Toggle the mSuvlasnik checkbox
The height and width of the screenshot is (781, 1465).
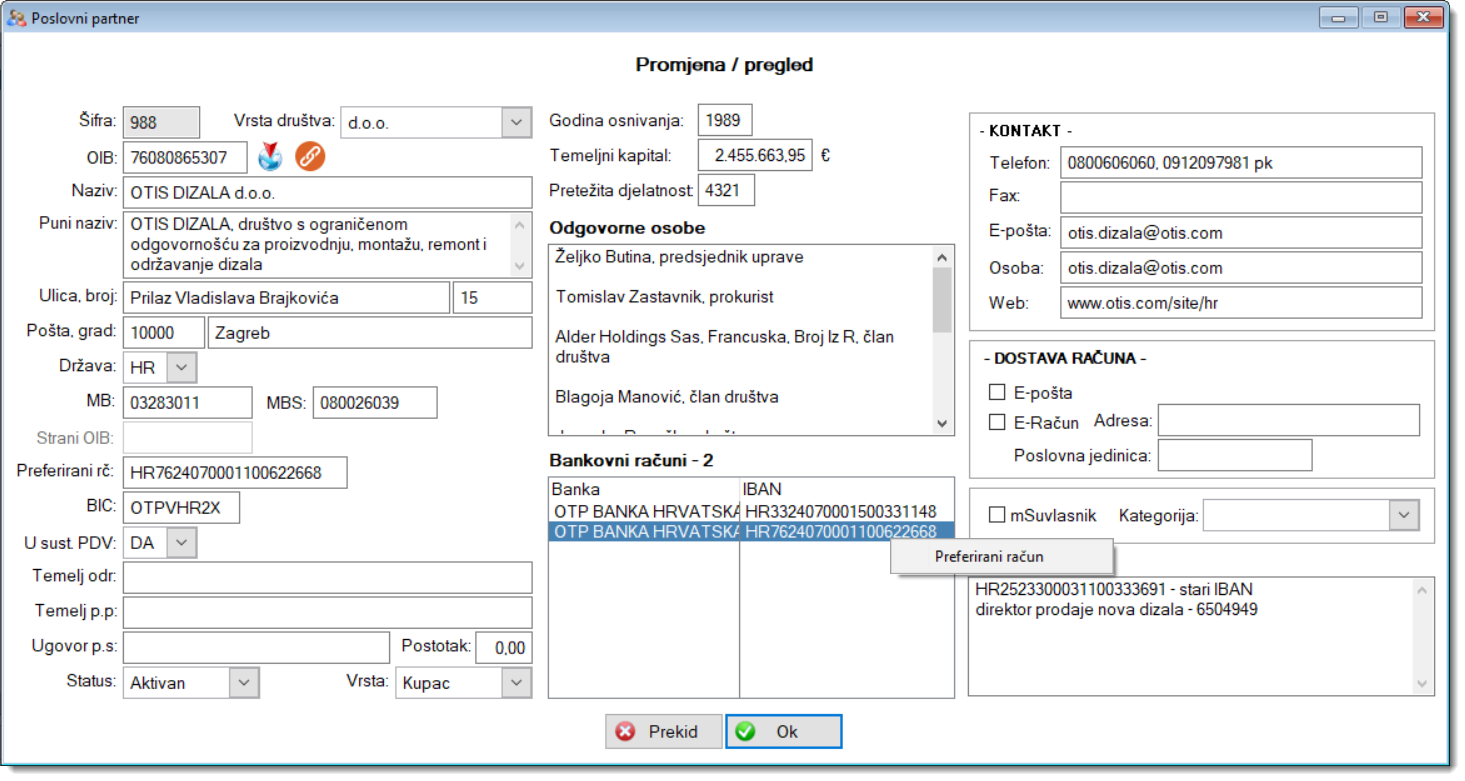pyautogui.click(x=997, y=515)
